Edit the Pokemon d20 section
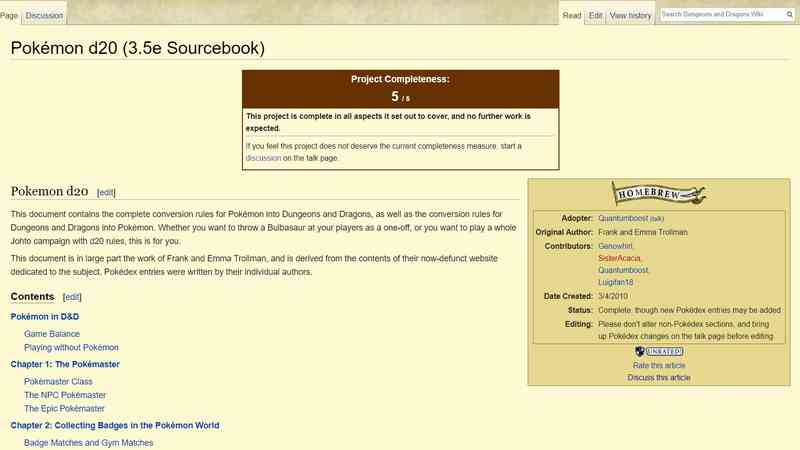This screenshot has height=450, width=800. (x=106, y=192)
